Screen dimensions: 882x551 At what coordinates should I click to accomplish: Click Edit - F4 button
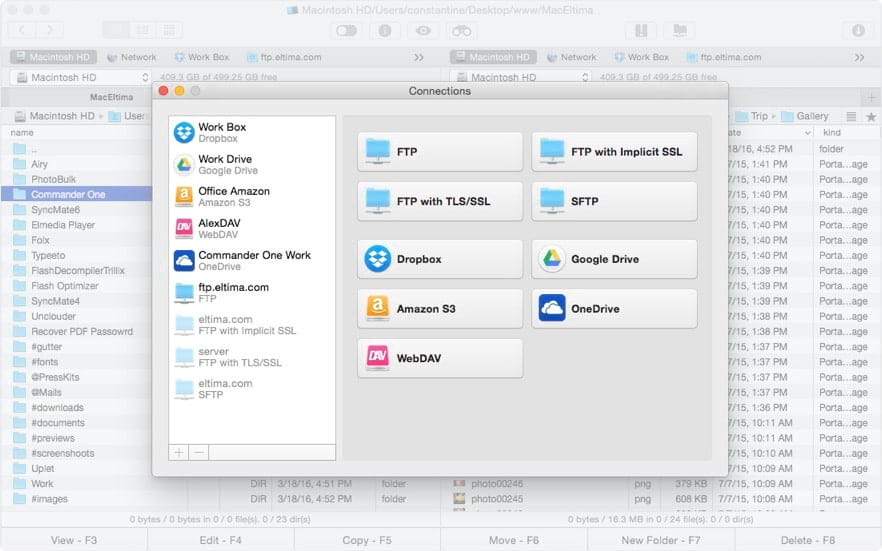[220, 540]
